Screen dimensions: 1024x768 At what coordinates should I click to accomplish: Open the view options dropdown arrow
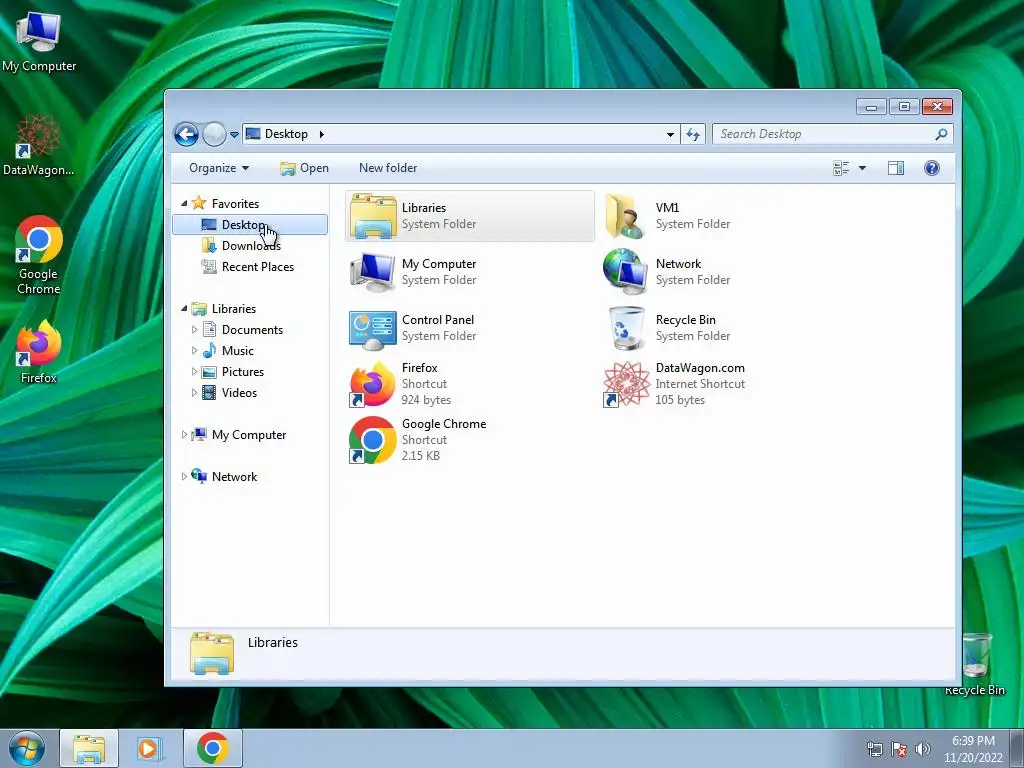[862, 168]
